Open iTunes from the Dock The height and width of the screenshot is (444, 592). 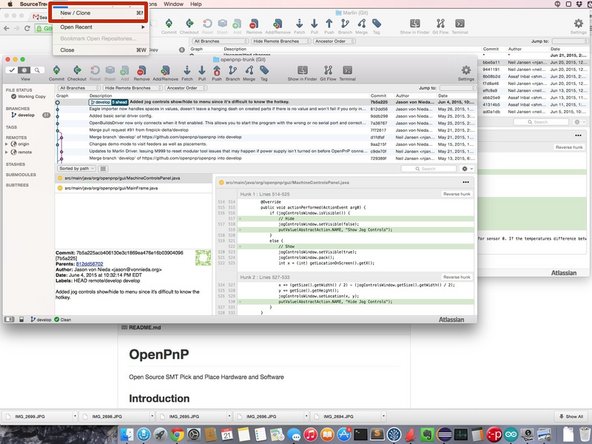pyautogui.click(x=310, y=435)
